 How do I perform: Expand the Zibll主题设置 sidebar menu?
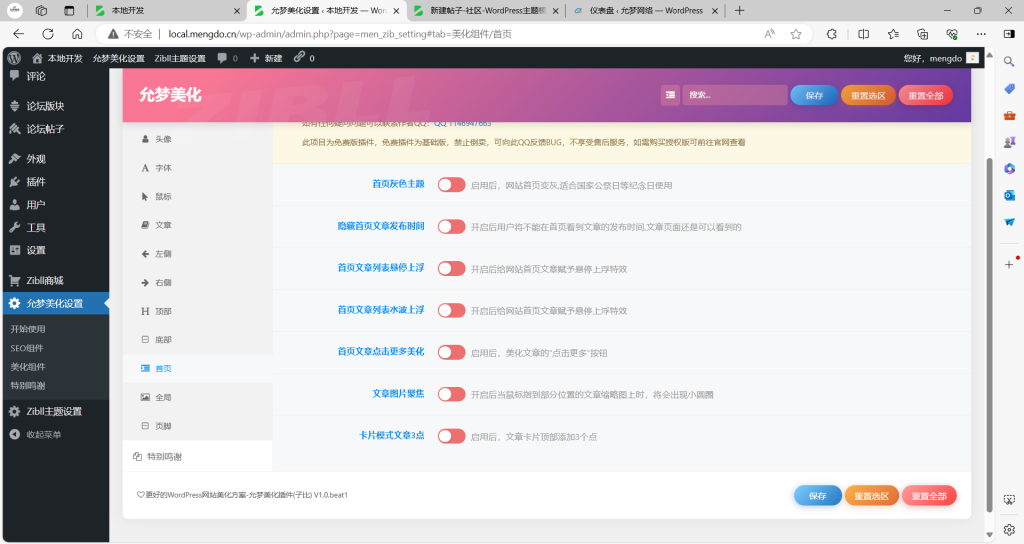click(53, 411)
